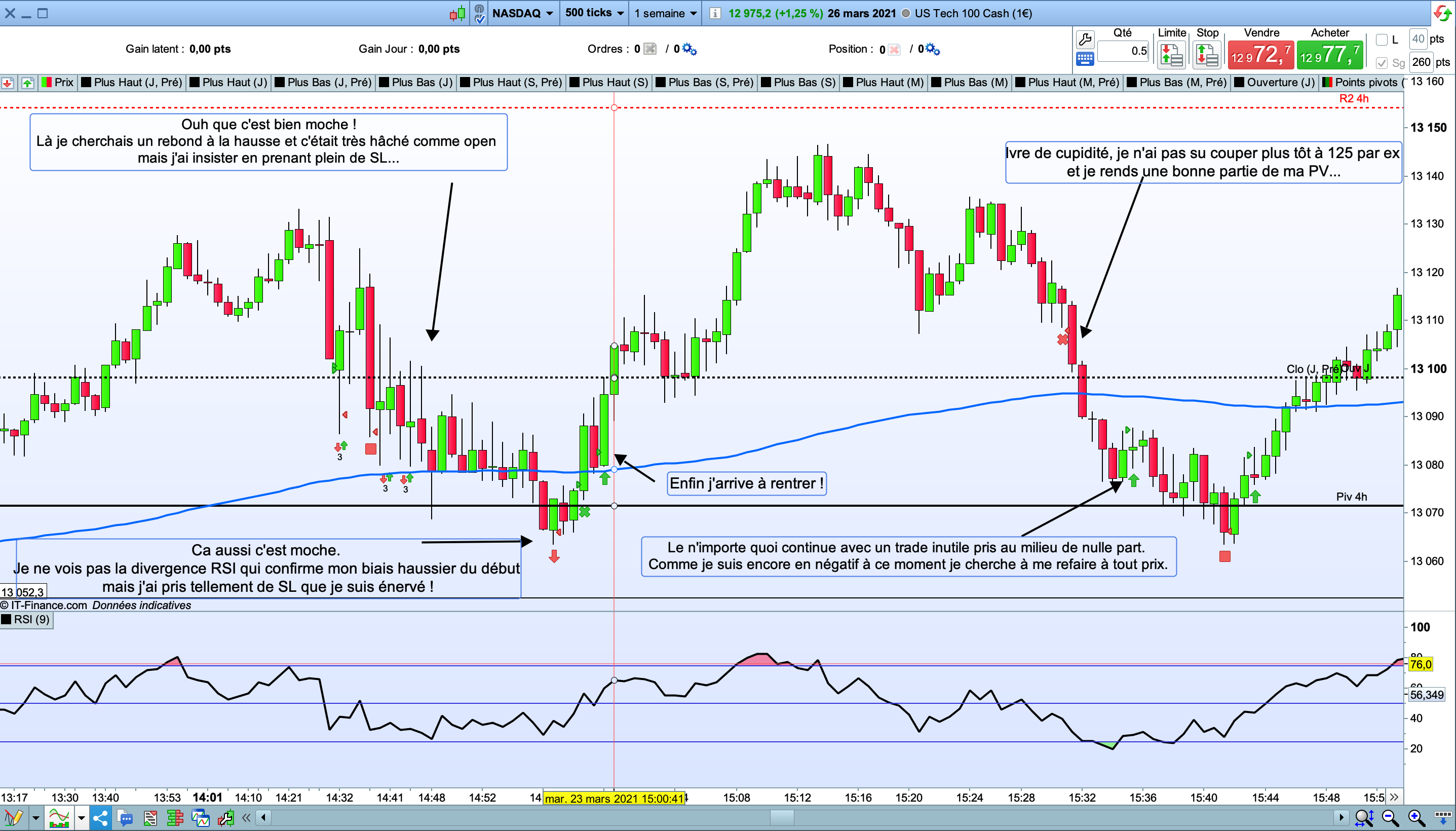Viewport: 1456px width, 831px height.
Task: Click the blue keyboard icon
Action: [1085, 58]
